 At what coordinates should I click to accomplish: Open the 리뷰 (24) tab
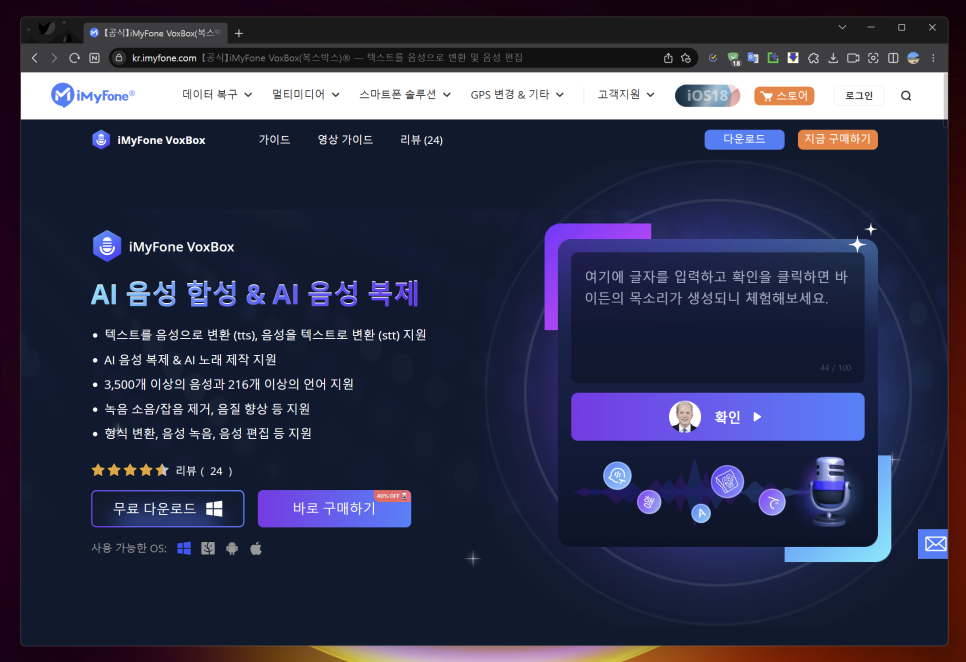[421, 140]
